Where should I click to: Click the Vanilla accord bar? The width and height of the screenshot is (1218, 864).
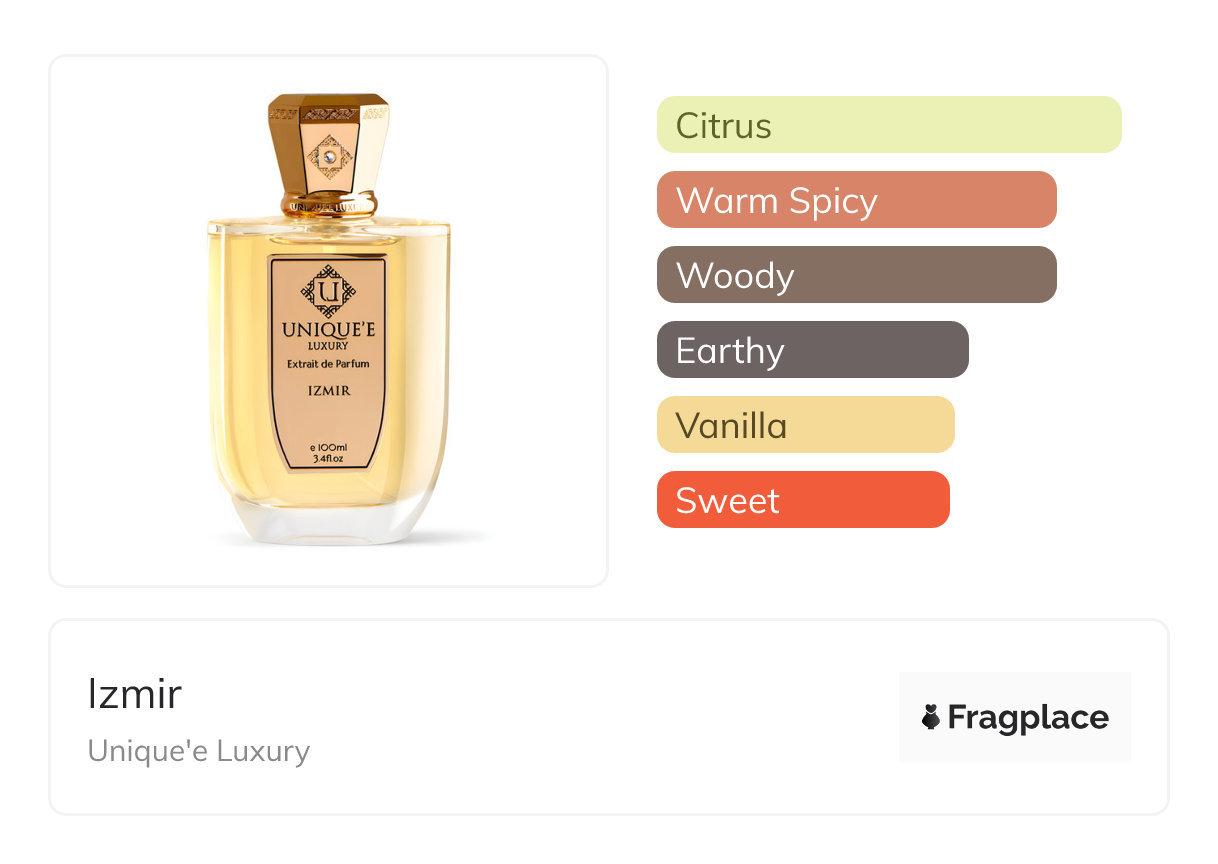click(x=806, y=425)
